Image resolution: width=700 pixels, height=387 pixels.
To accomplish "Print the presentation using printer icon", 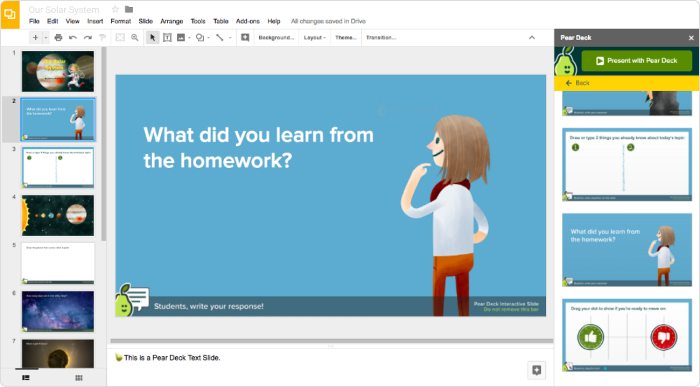I will 58,37.
